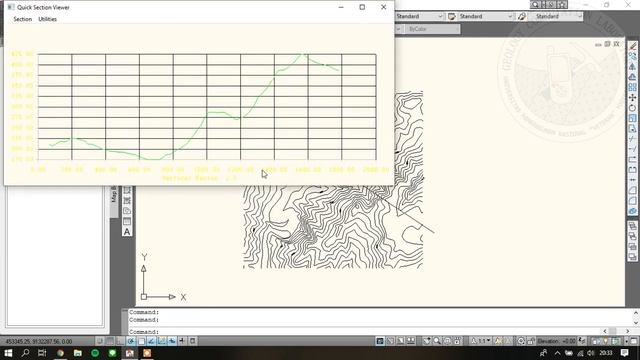
Task: Select the Fillet tool in the modify toolbar
Action: (x=632, y=200)
